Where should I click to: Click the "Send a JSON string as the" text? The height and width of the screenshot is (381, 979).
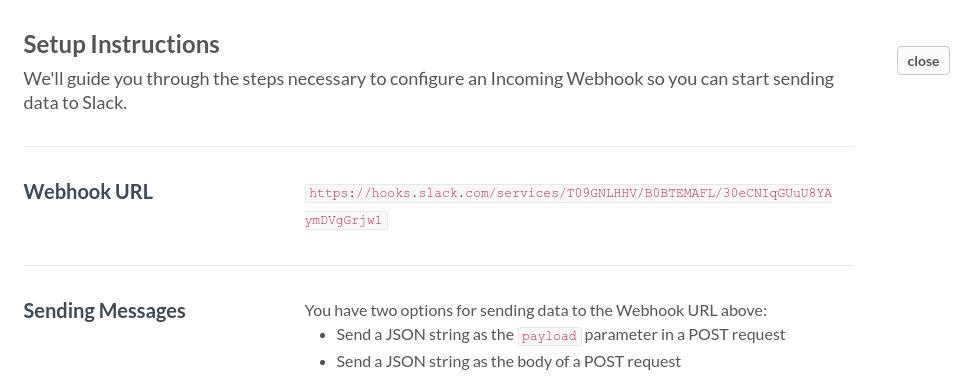425,335
